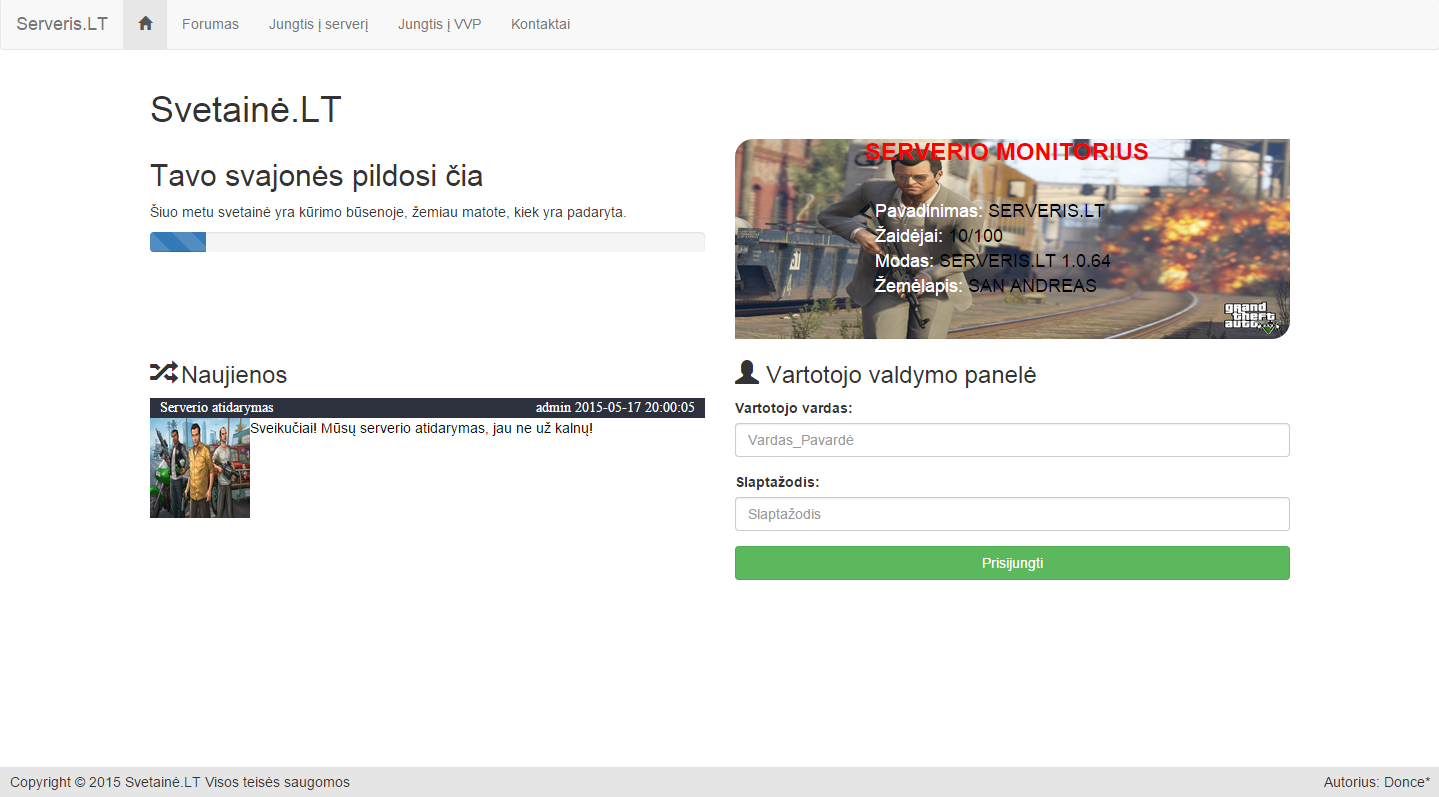The height and width of the screenshot is (797, 1439).
Task: Click the Grand Theft Auto V logo
Action: coord(1251,317)
